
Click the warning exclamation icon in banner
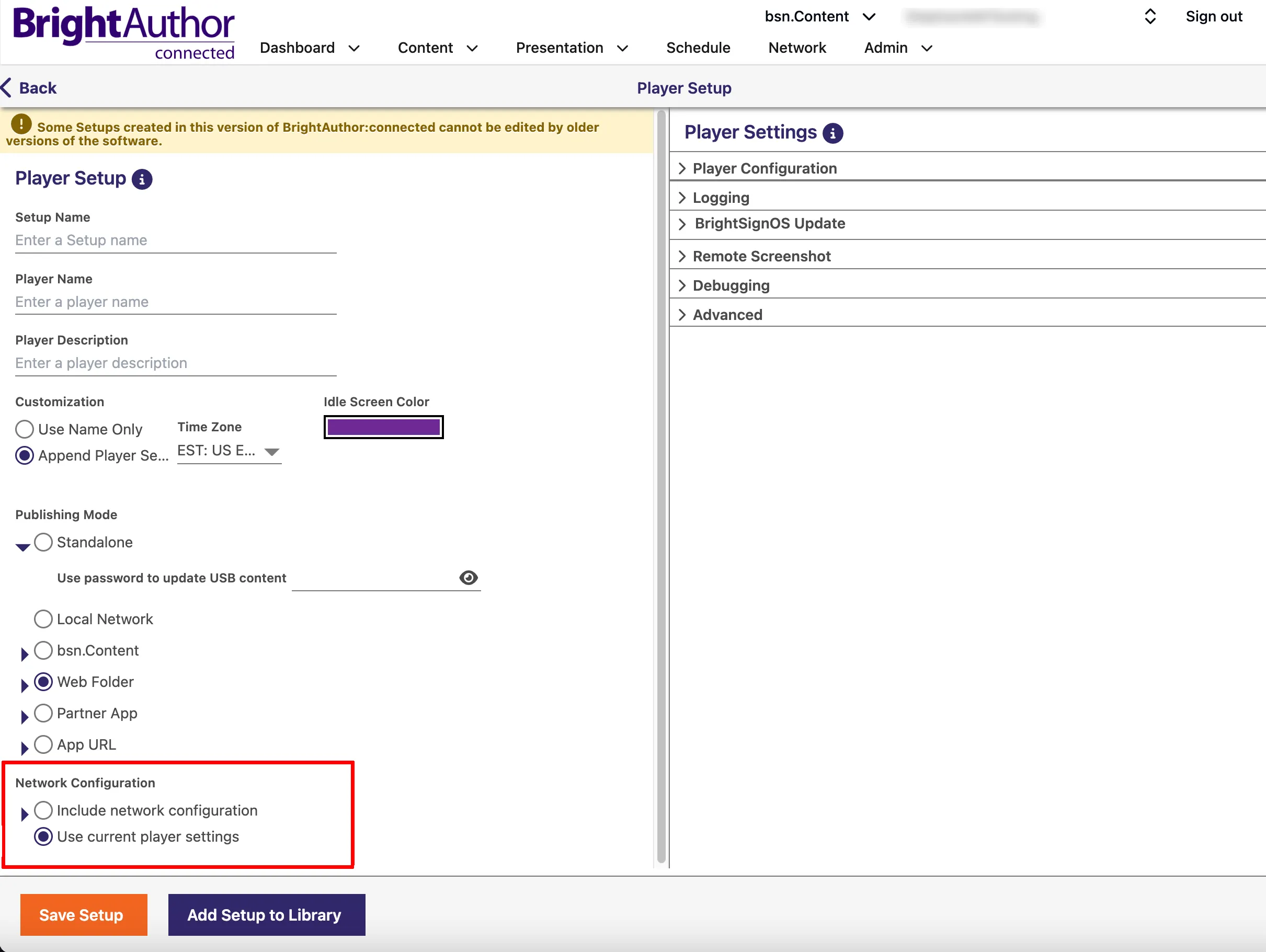coord(21,123)
